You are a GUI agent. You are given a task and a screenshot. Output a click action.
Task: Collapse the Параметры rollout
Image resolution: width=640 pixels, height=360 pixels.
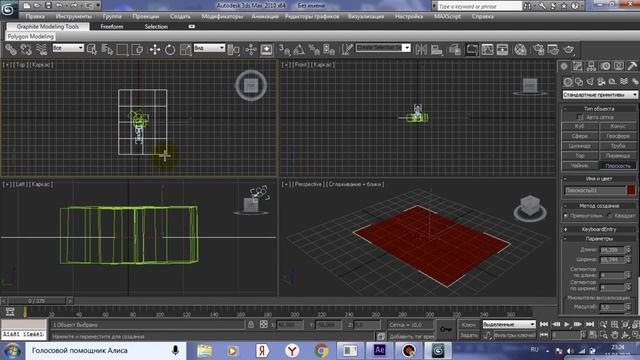[x=599, y=239]
